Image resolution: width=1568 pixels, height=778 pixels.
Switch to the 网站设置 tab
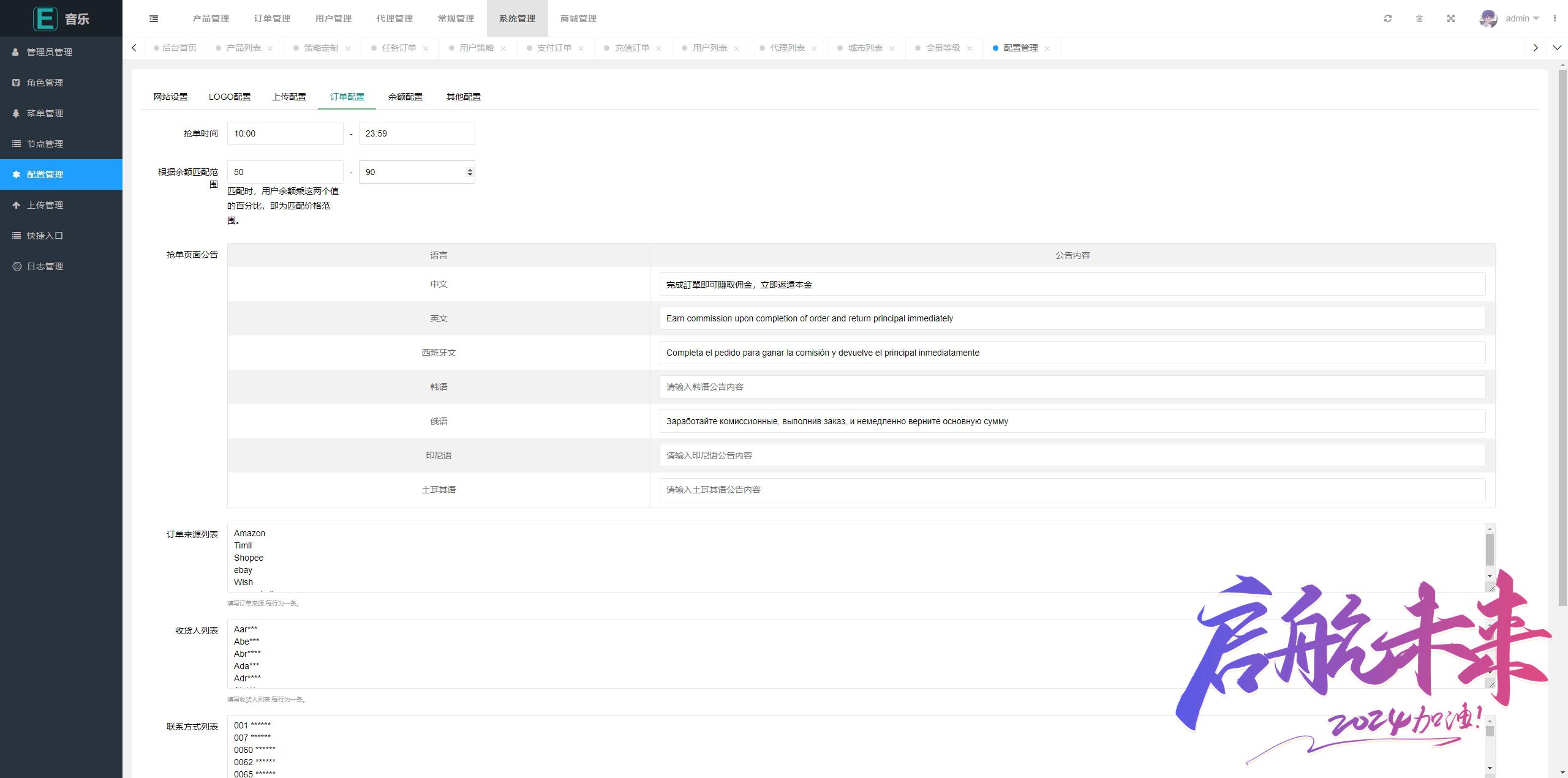[170, 97]
